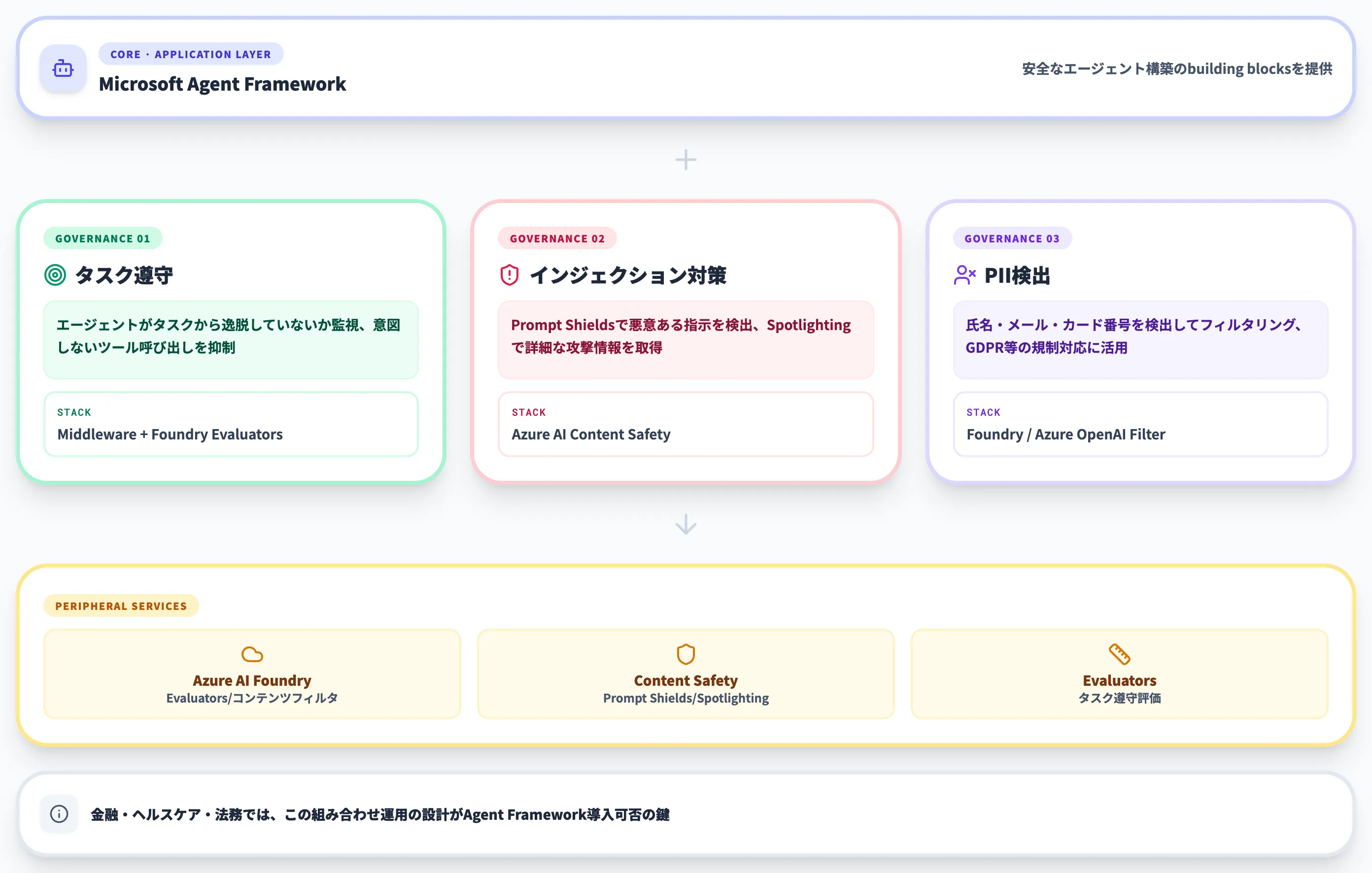The width and height of the screenshot is (1372, 873).
Task: Click the Microsoft Agent Framework title
Action: point(222,84)
